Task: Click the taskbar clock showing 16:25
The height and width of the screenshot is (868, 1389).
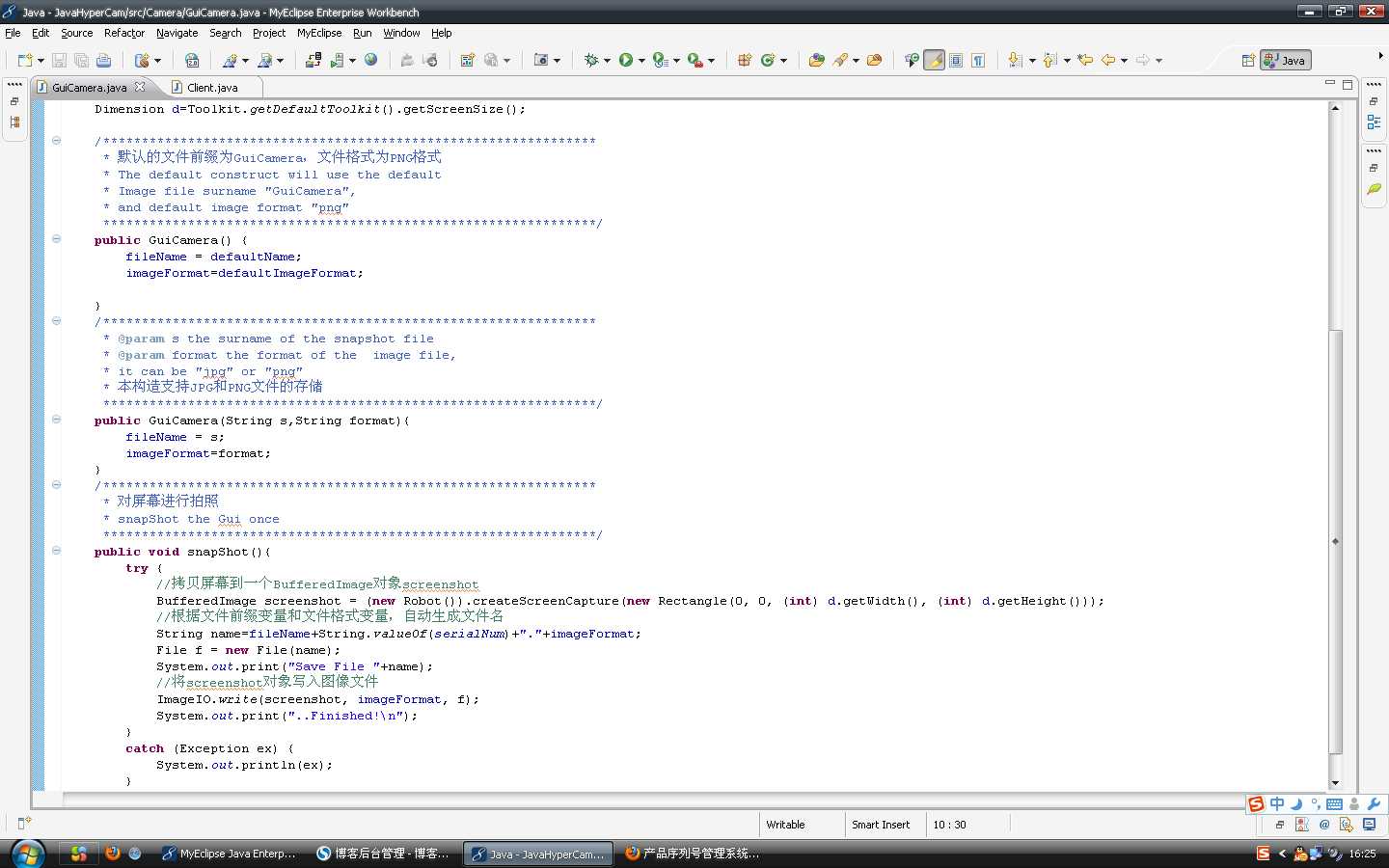Action: click(x=1362, y=854)
